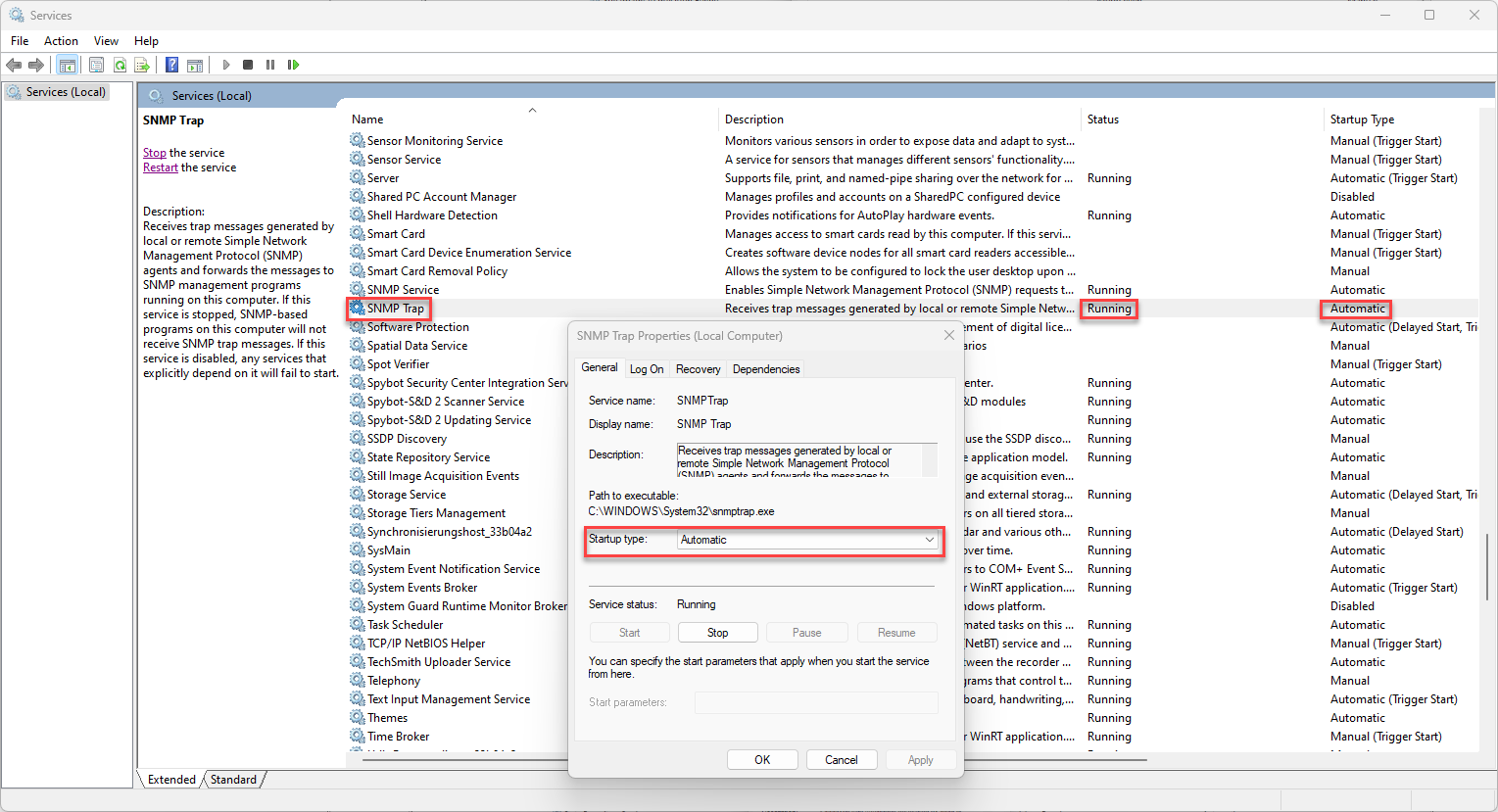Click the Stop button in the dialog
This screenshot has height=812, width=1498.
tap(717, 632)
